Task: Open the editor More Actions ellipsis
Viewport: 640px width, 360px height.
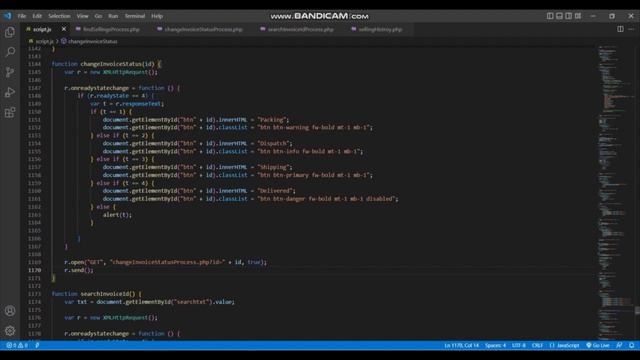Action: point(631,29)
